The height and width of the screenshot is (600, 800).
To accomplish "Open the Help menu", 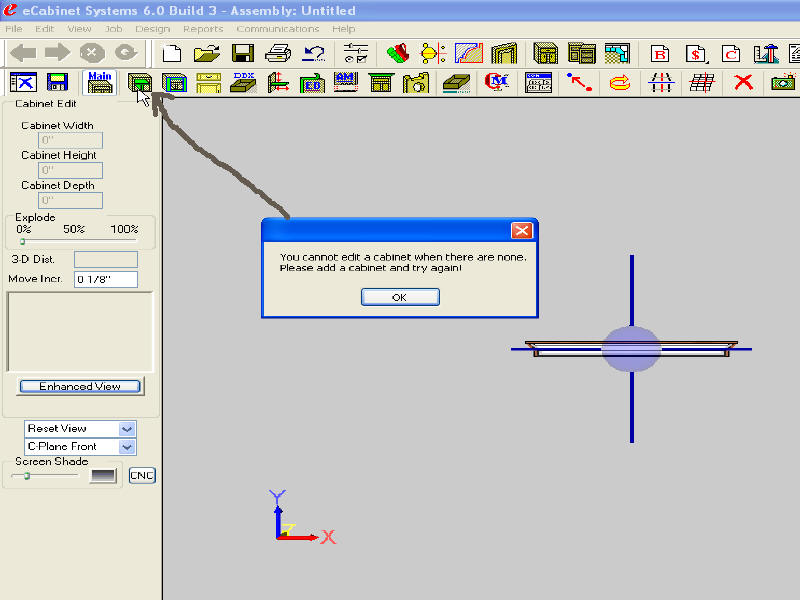I will pyautogui.click(x=343, y=29).
